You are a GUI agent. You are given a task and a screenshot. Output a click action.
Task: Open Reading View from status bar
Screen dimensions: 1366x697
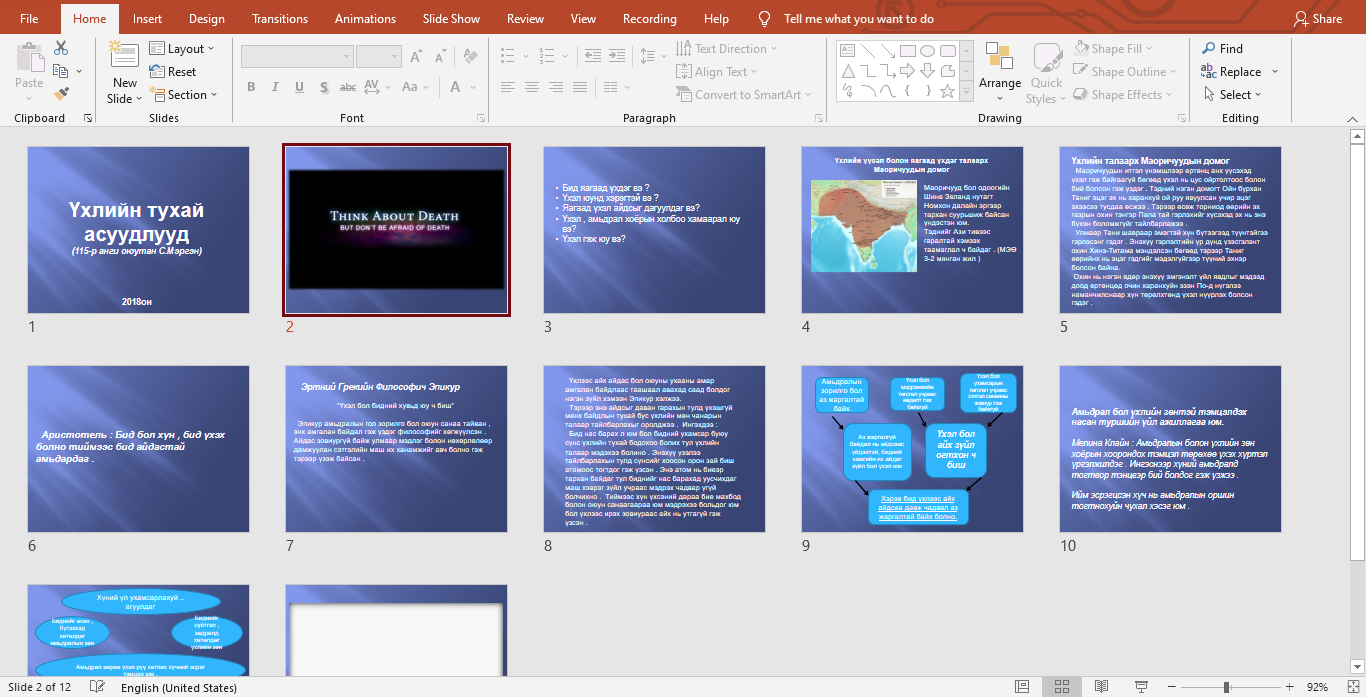pyautogui.click(x=1100, y=687)
